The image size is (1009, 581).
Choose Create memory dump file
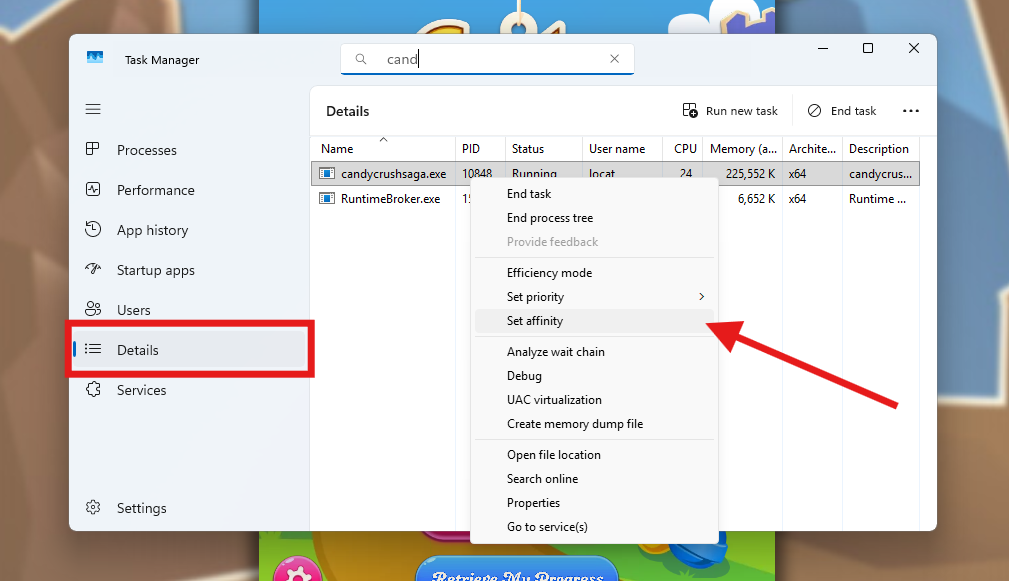595,424
